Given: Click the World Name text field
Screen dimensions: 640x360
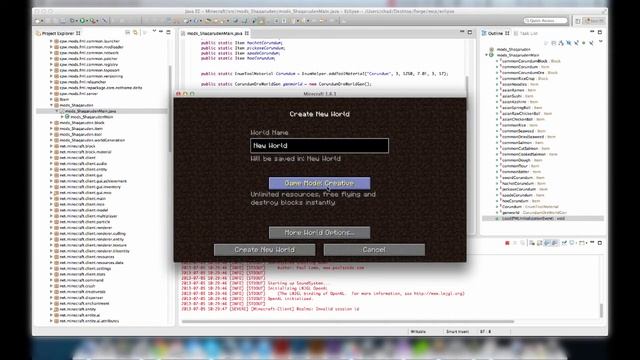Looking at the screenshot, I should coord(319,145).
